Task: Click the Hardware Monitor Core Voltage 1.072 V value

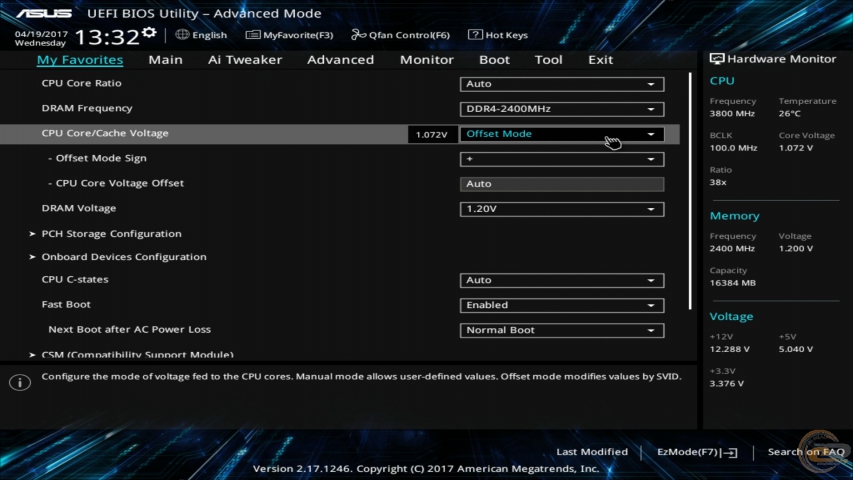Action: [x=796, y=148]
